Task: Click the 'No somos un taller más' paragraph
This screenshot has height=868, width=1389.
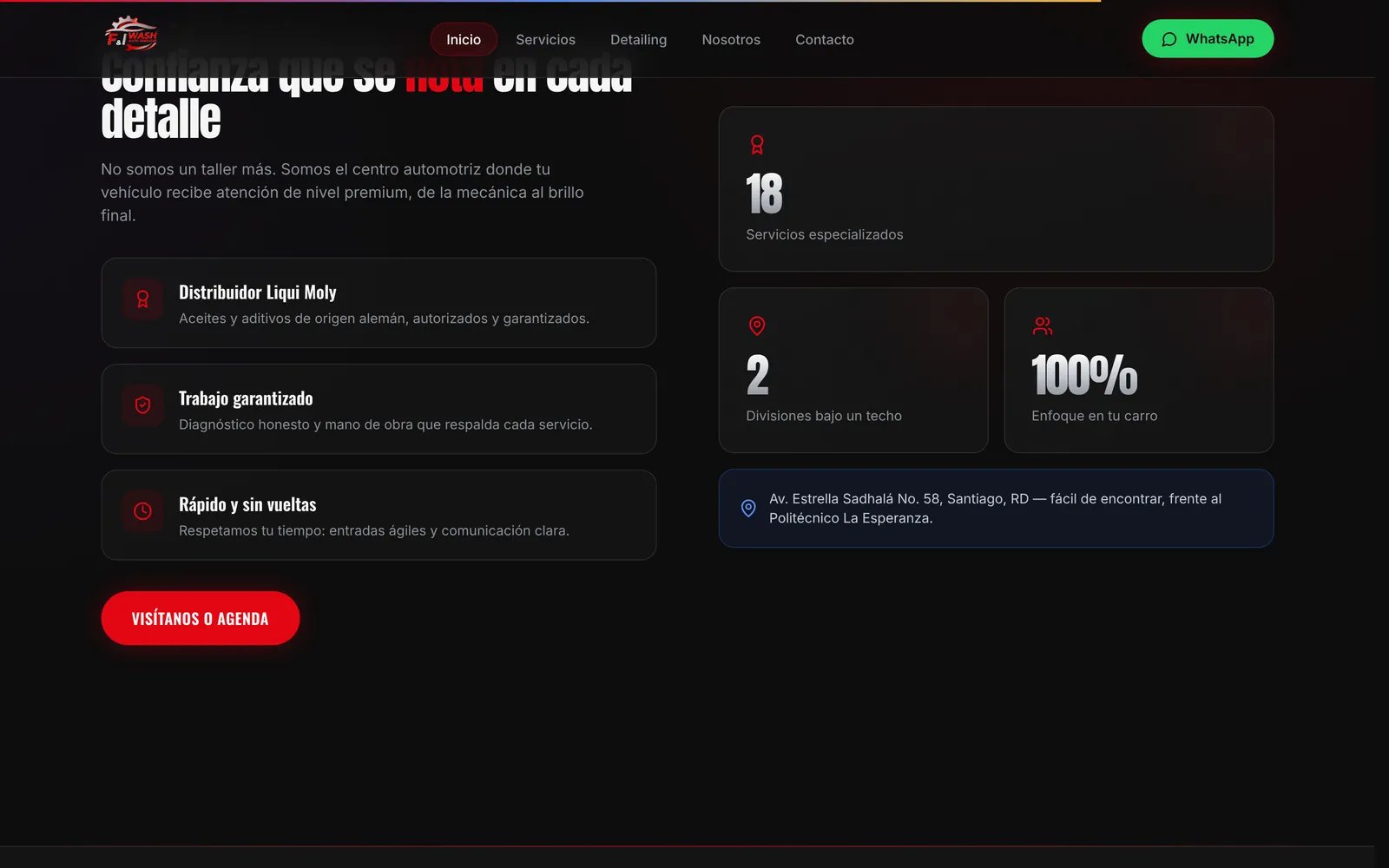Action: pyautogui.click(x=342, y=192)
